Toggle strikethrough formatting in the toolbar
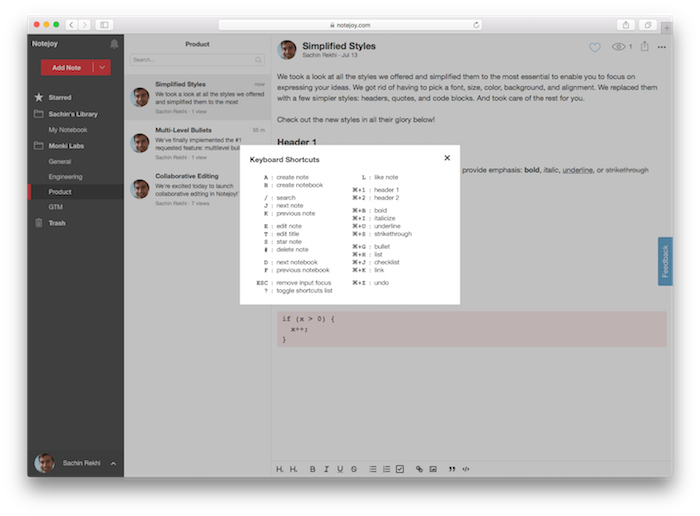Image resolution: width=700 pixels, height=516 pixels. pyautogui.click(x=354, y=468)
